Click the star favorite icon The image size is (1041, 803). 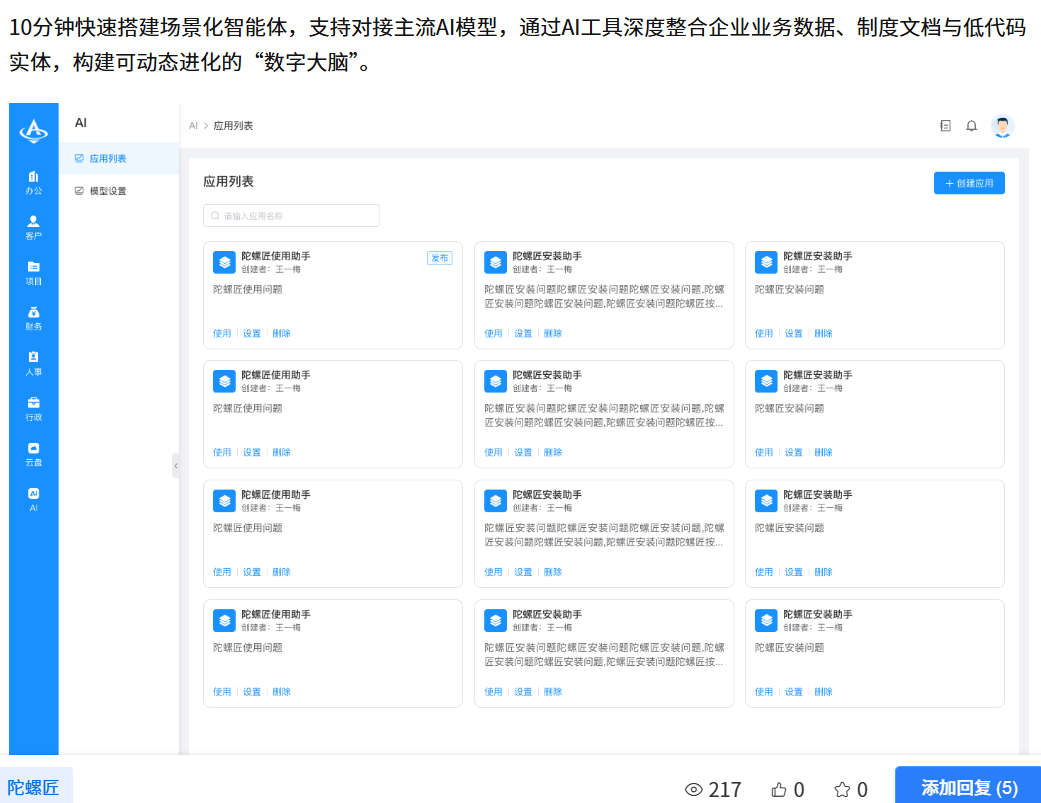pyautogui.click(x=842, y=789)
